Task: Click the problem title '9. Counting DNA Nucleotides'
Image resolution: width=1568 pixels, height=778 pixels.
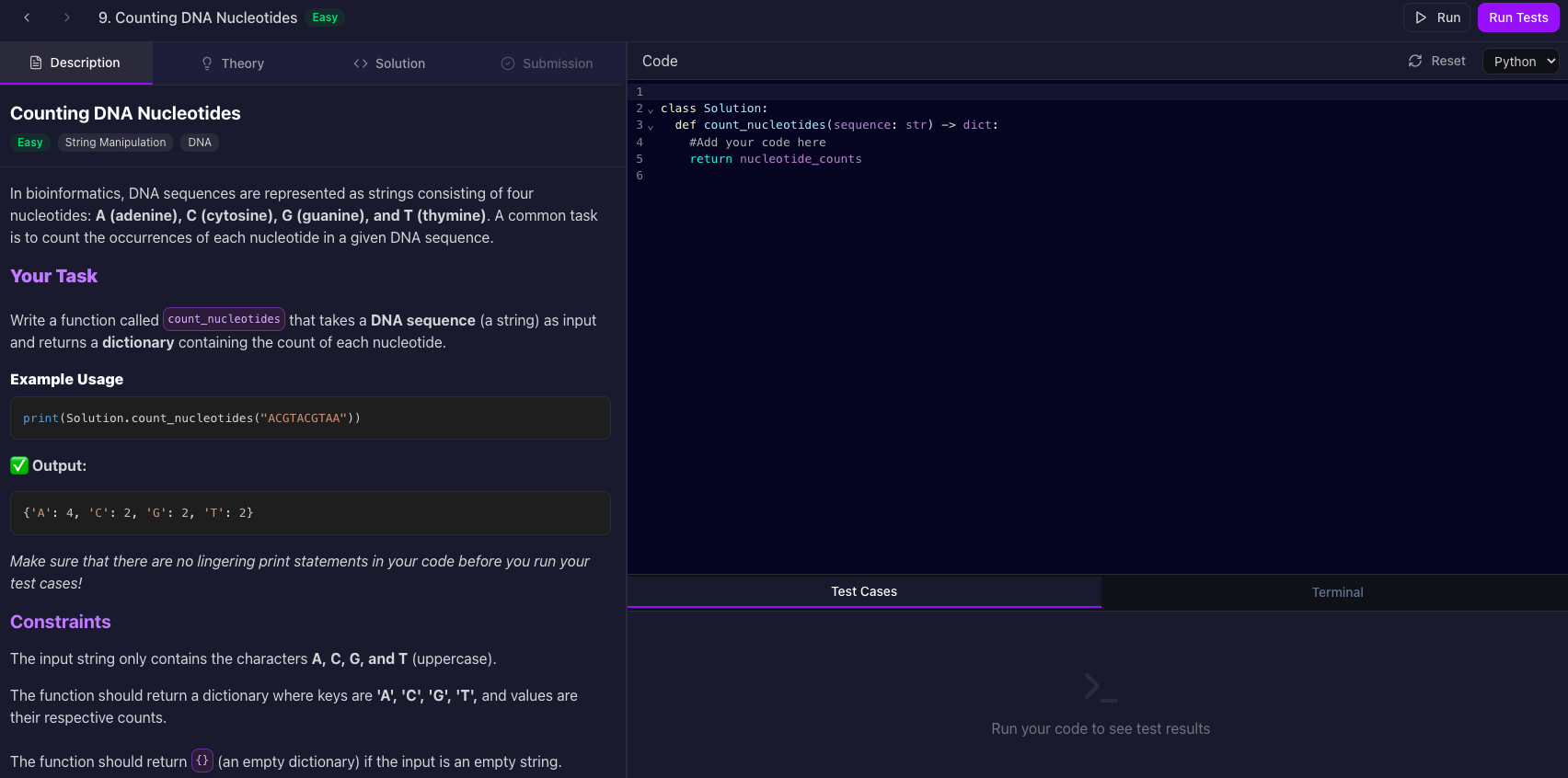Action: click(198, 17)
